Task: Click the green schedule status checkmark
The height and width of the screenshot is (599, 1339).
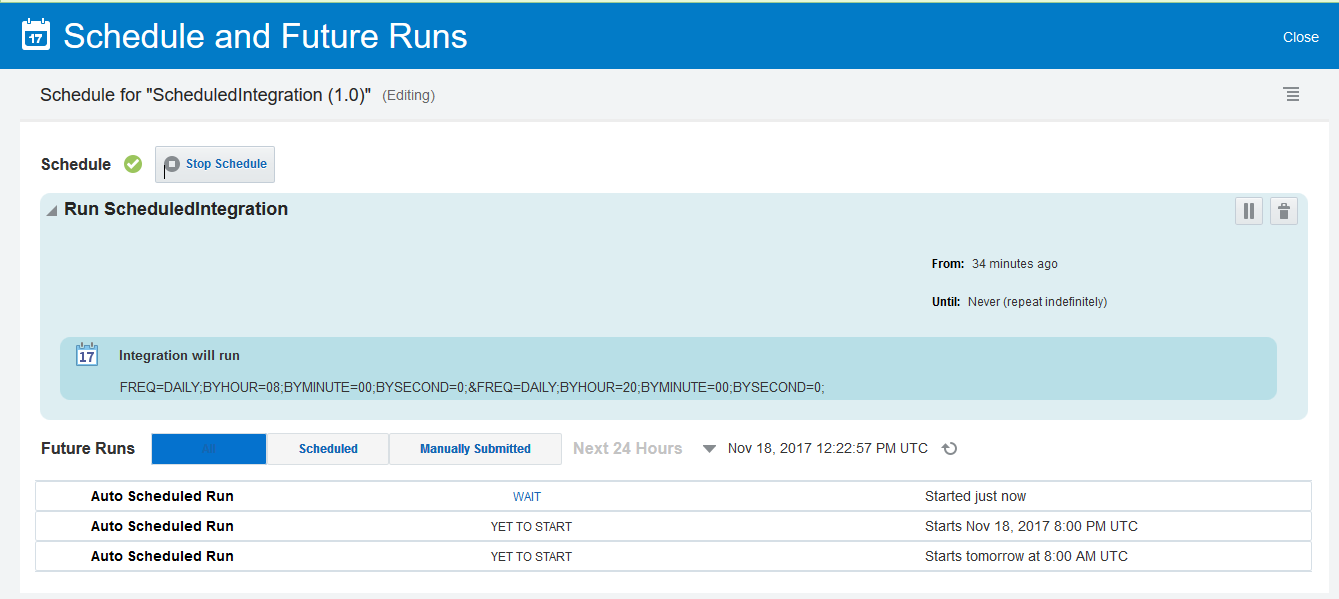Action: point(133,164)
